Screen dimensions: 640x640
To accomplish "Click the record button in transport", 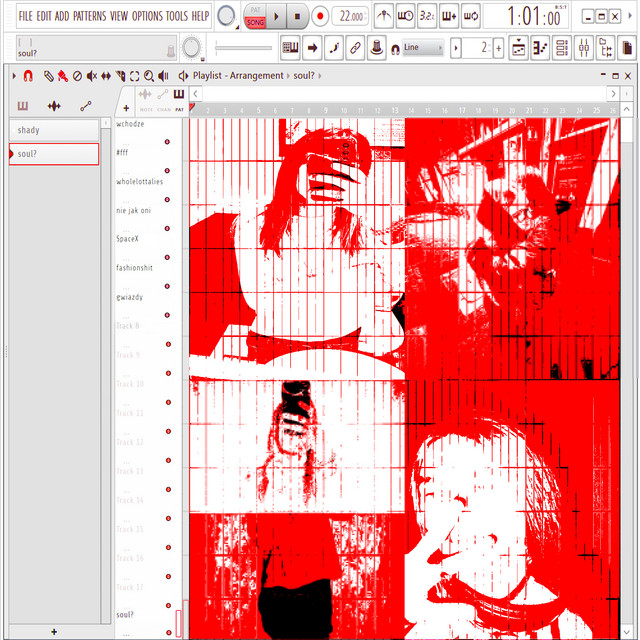I will 320,16.
